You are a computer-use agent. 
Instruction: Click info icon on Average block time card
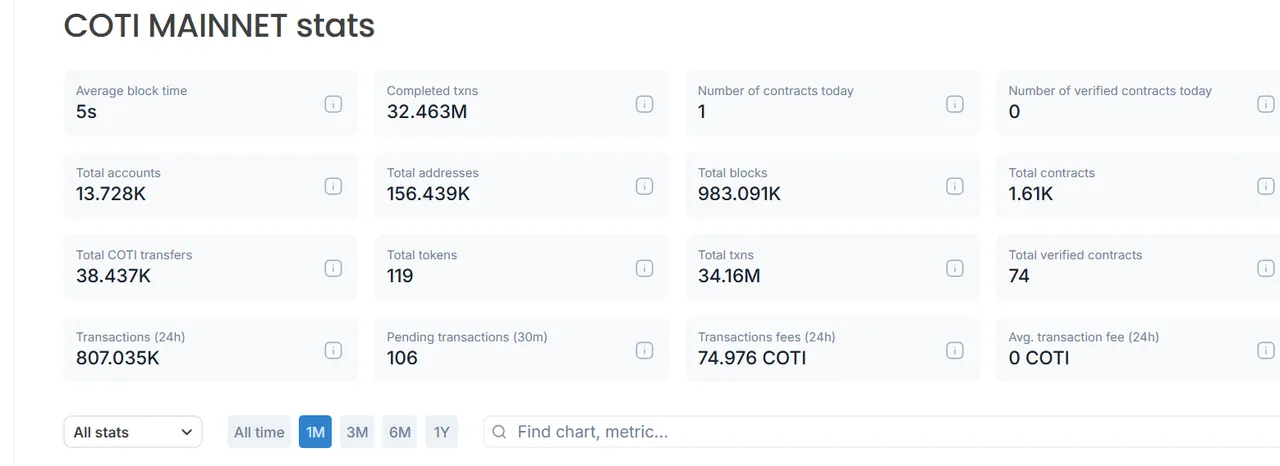tap(333, 104)
